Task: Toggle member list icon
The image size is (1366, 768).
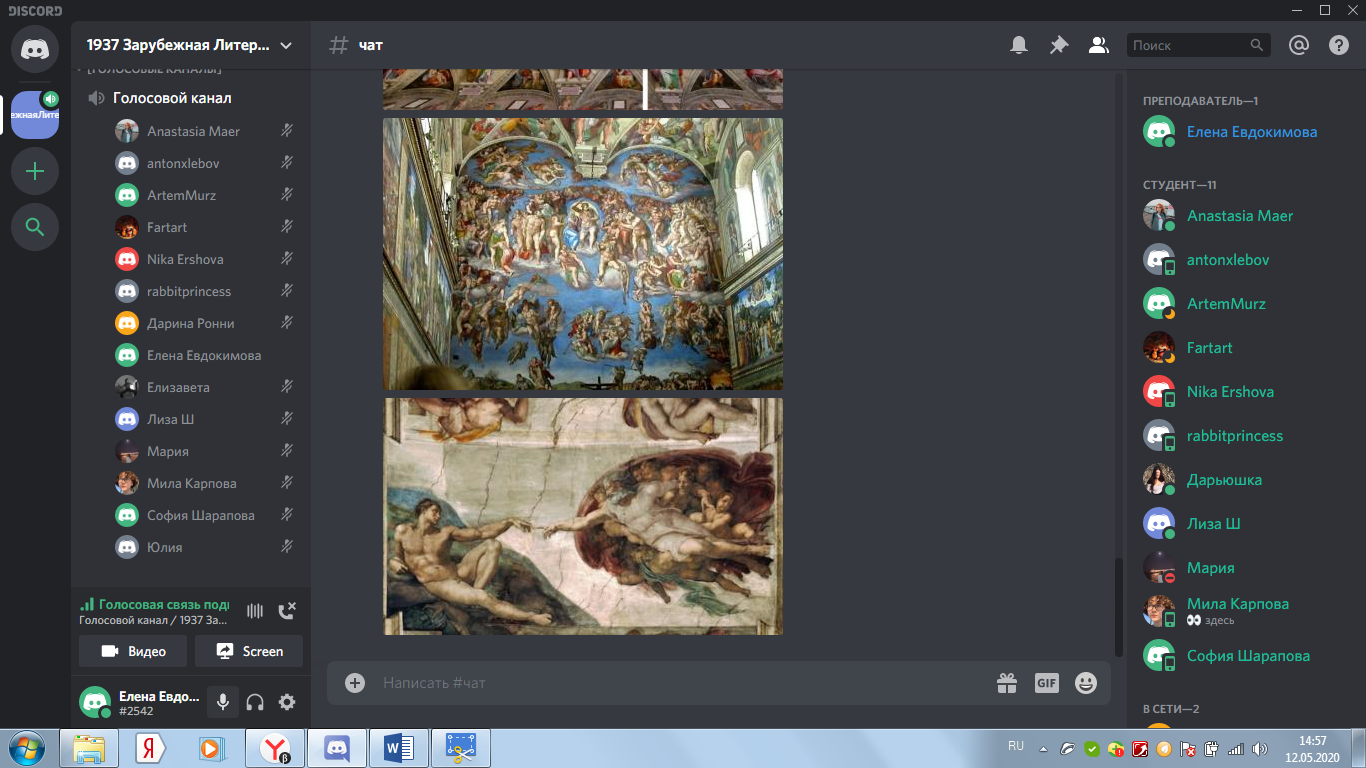Action: [x=1098, y=45]
